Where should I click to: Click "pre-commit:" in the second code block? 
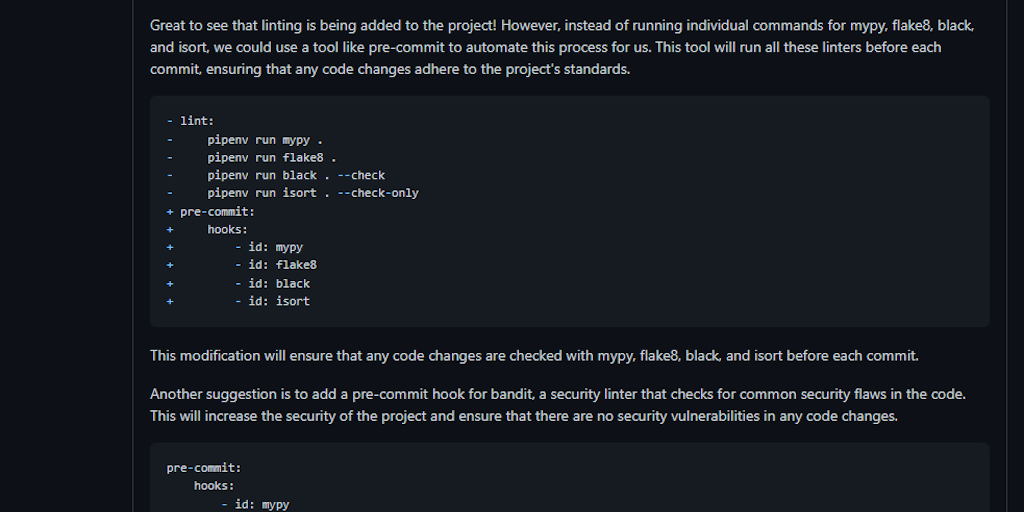204,467
